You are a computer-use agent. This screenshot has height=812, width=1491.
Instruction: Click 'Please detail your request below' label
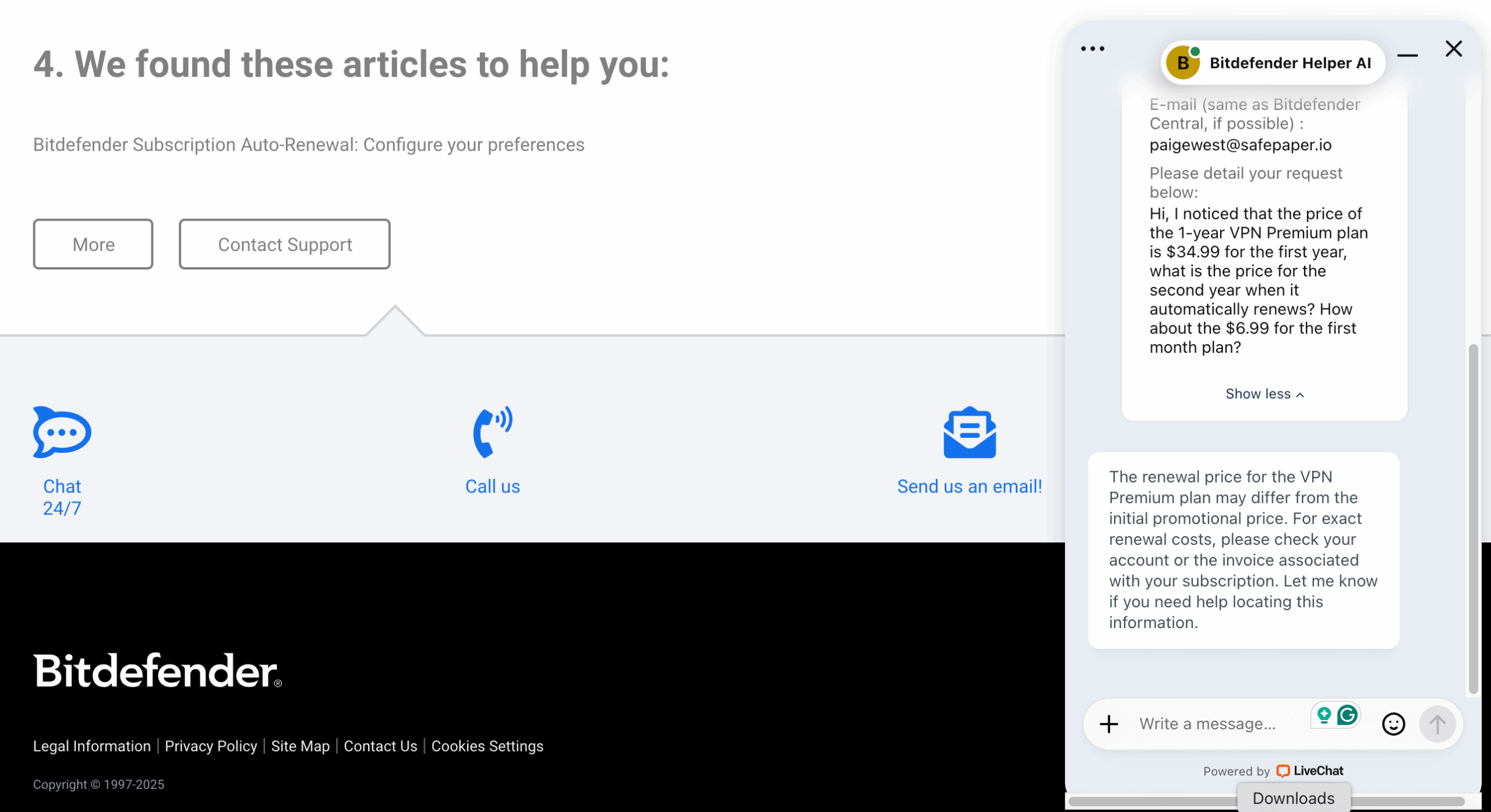coord(1246,183)
